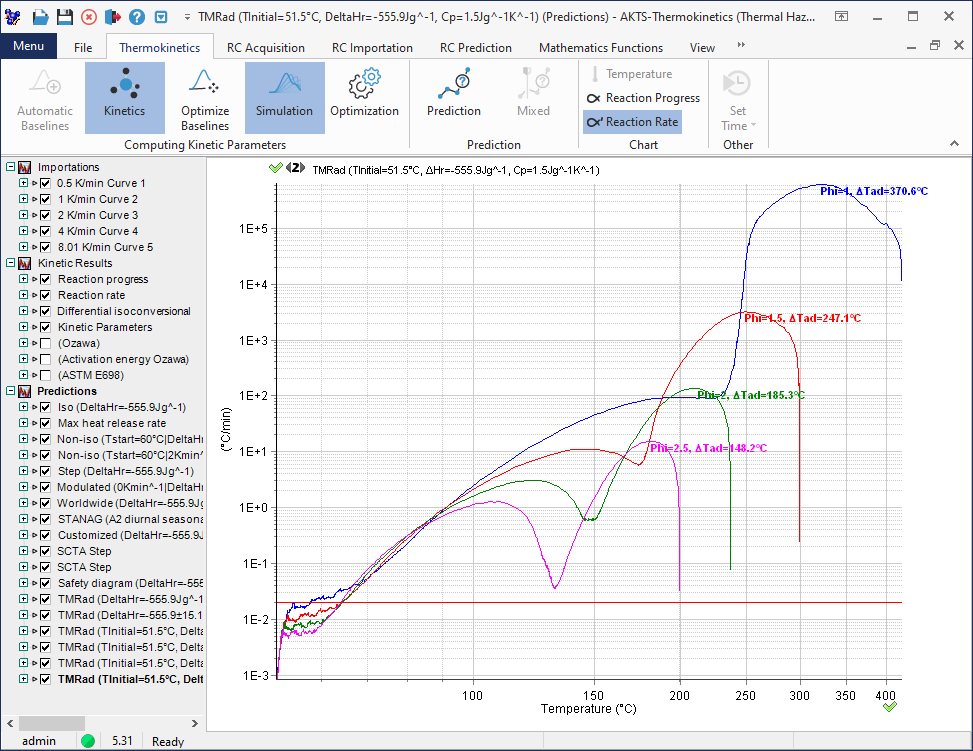Open the Kinetics tool in ribbon
Viewport: 973px width, 751px height.
point(124,97)
